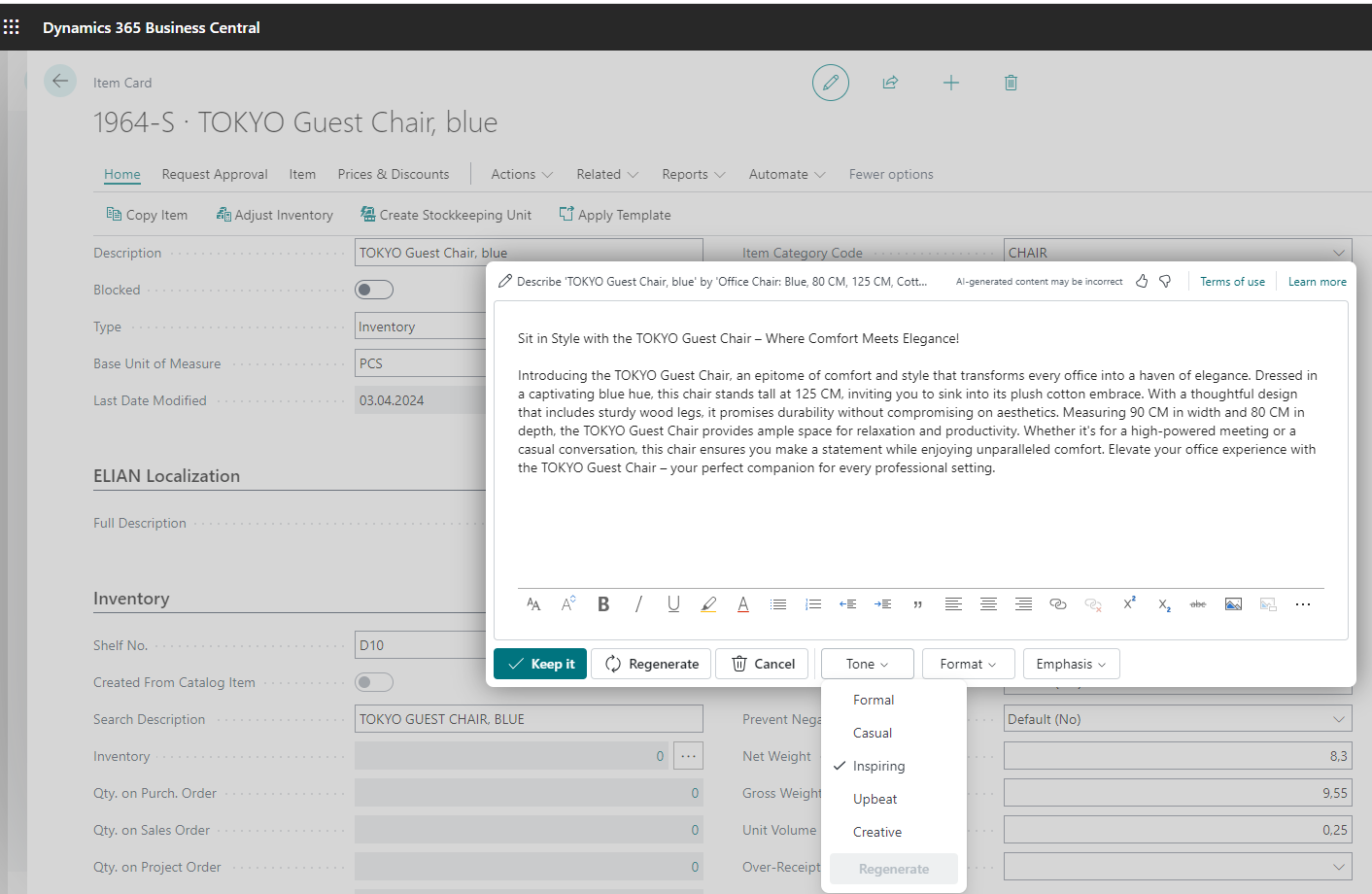Open the Tone dropdown

[x=868, y=664]
